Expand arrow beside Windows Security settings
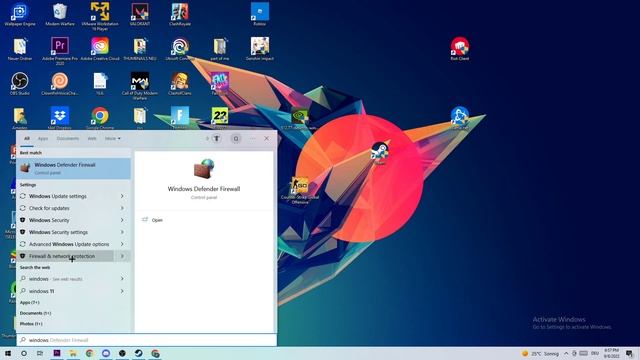Viewport: 640px width, 360px height. [122, 232]
